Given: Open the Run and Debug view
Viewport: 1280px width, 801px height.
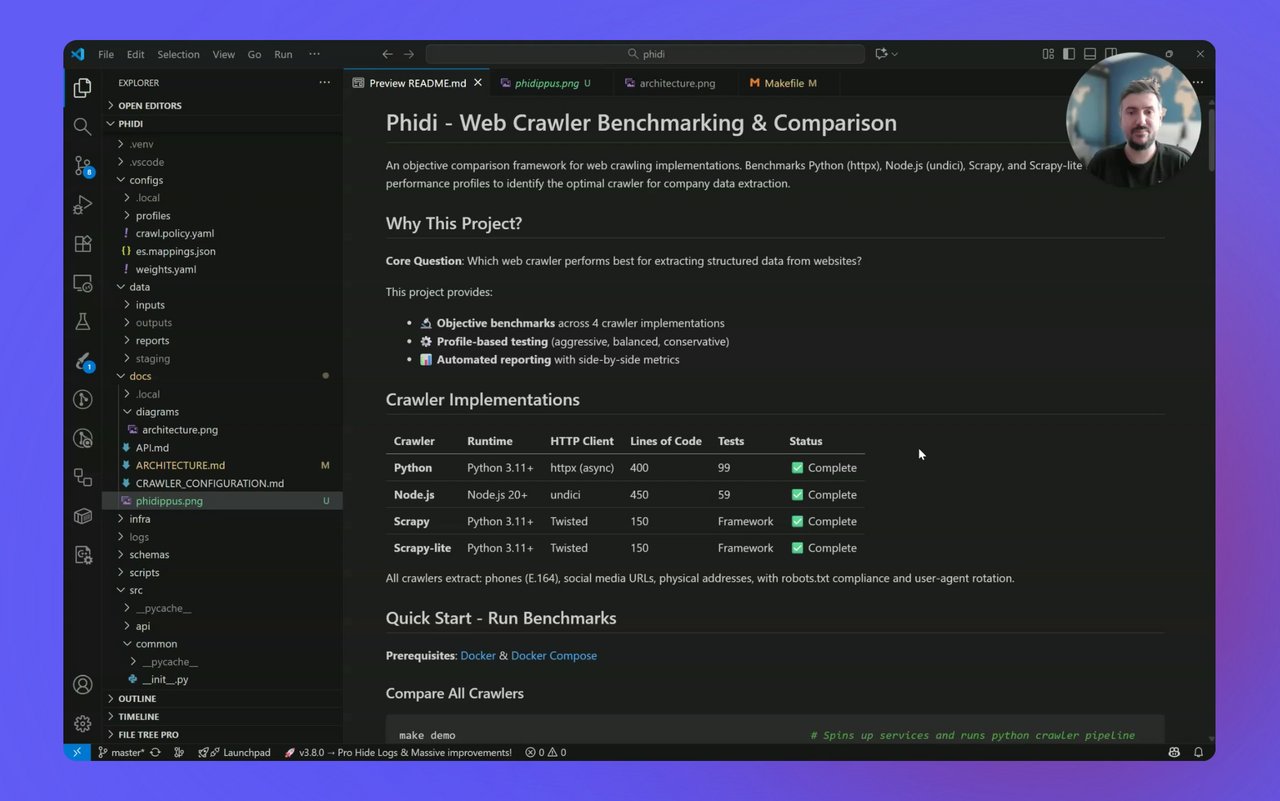Looking at the screenshot, I should pos(83,205).
